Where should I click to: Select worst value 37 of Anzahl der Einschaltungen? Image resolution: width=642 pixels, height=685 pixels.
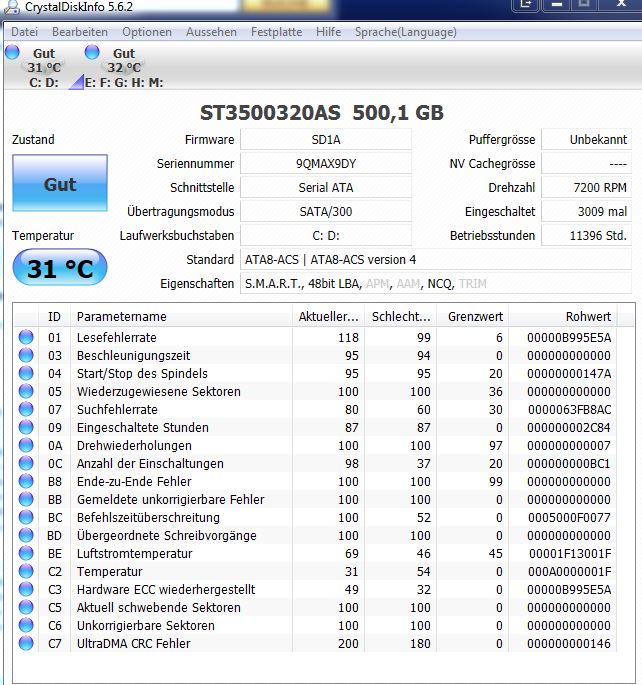click(424, 464)
